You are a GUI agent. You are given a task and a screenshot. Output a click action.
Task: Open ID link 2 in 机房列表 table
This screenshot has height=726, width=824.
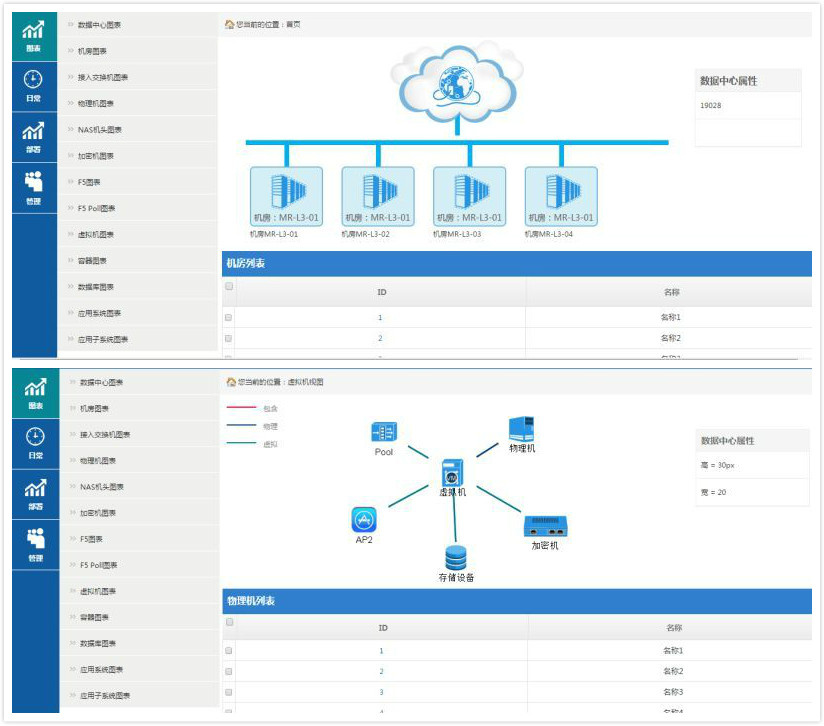(380, 338)
